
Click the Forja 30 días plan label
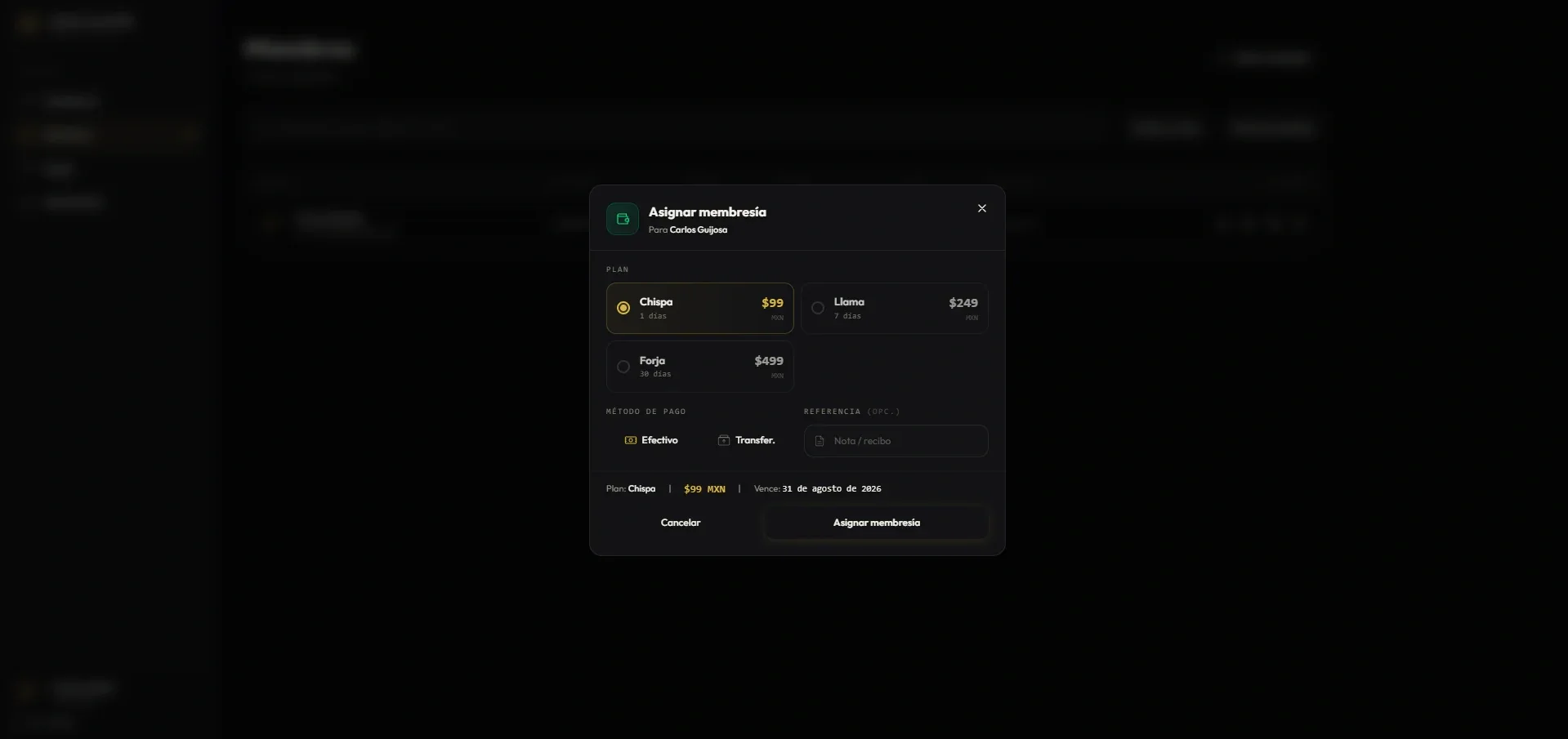[655, 367]
